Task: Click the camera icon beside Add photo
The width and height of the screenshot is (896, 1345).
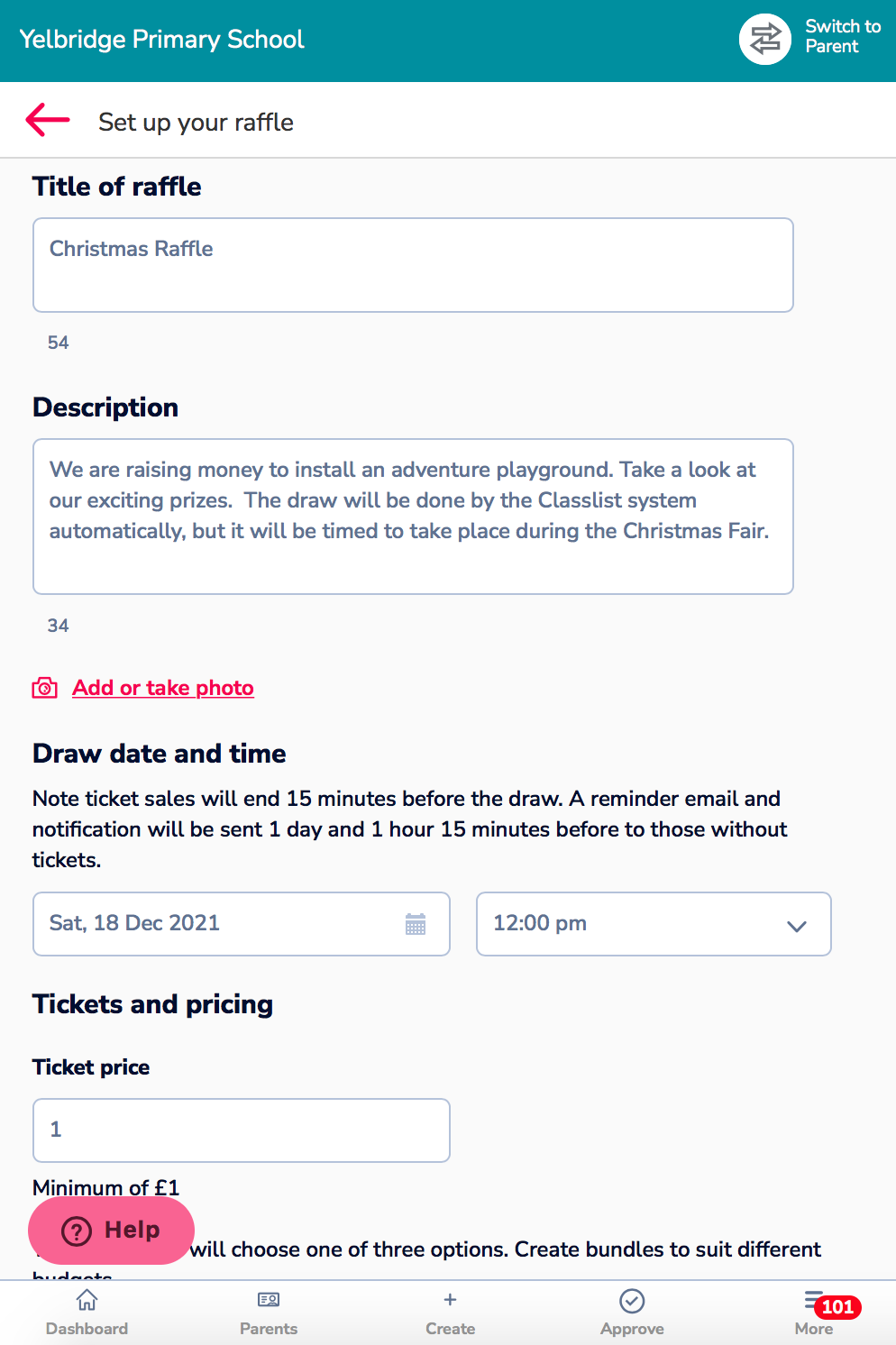Action: 45,688
